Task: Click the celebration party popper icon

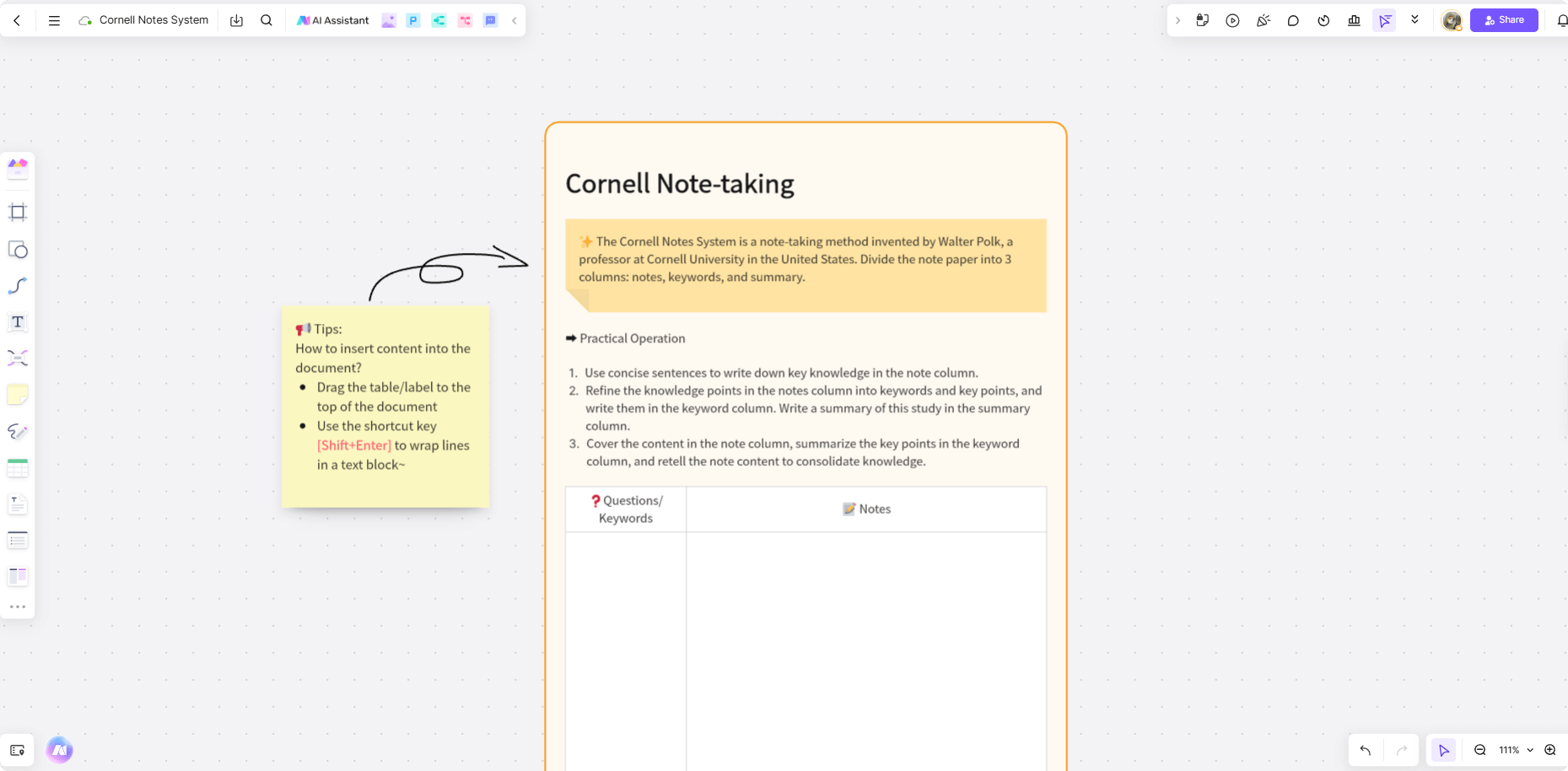Action: (x=1263, y=20)
